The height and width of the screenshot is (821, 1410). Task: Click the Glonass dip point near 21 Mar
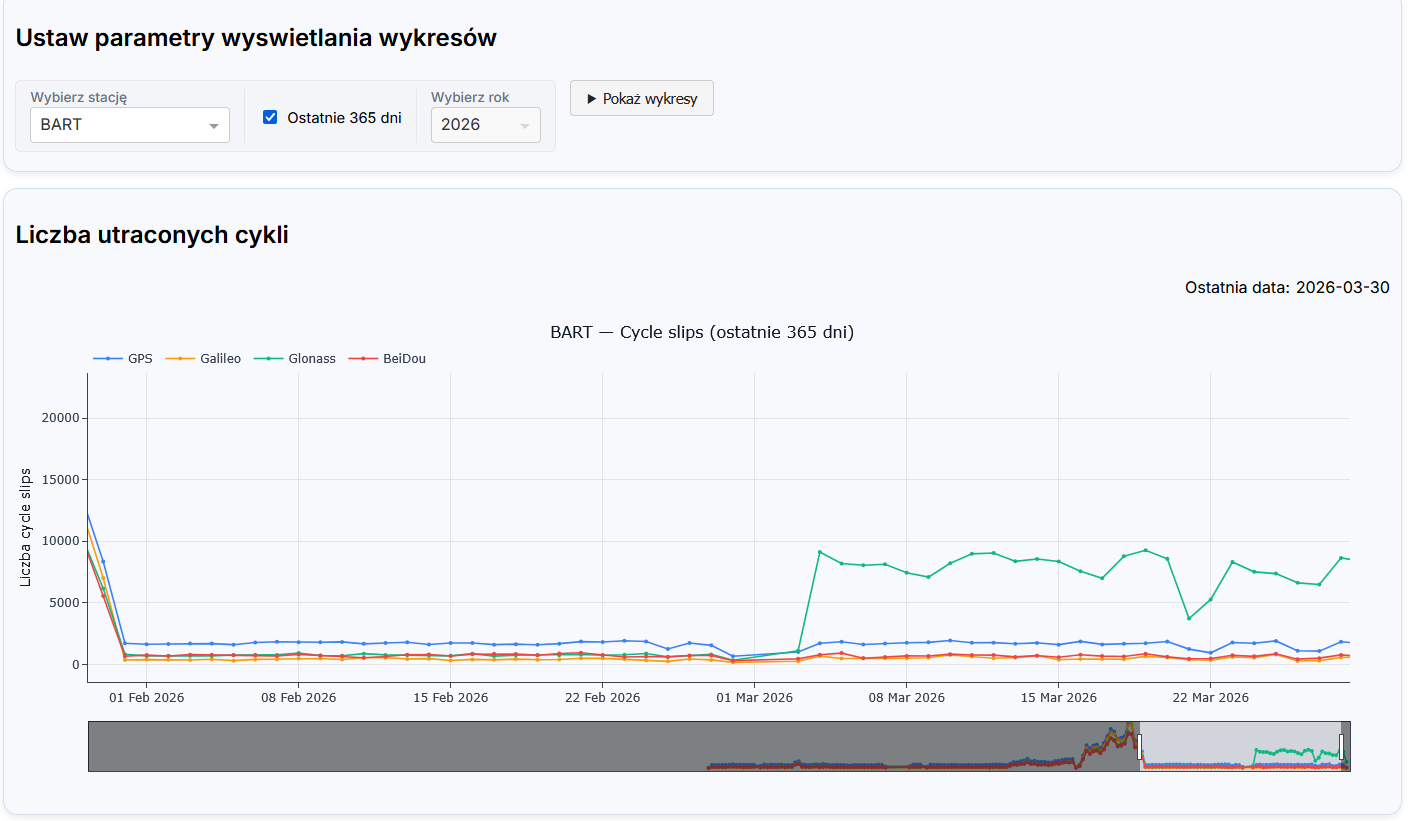click(x=1189, y=618)
